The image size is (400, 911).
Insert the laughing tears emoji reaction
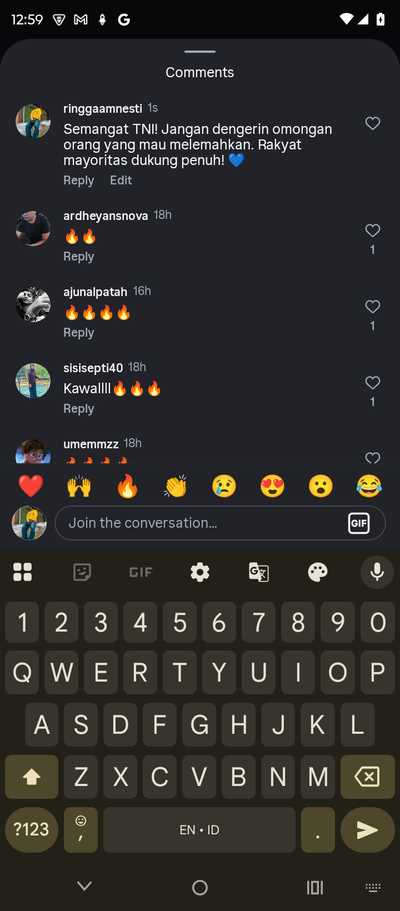coord(369,486)
